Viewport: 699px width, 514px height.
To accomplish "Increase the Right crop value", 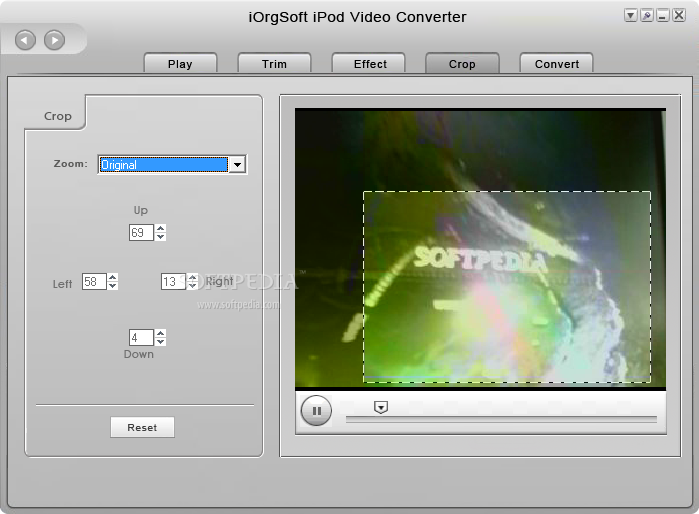I will (x=193, y=277).
